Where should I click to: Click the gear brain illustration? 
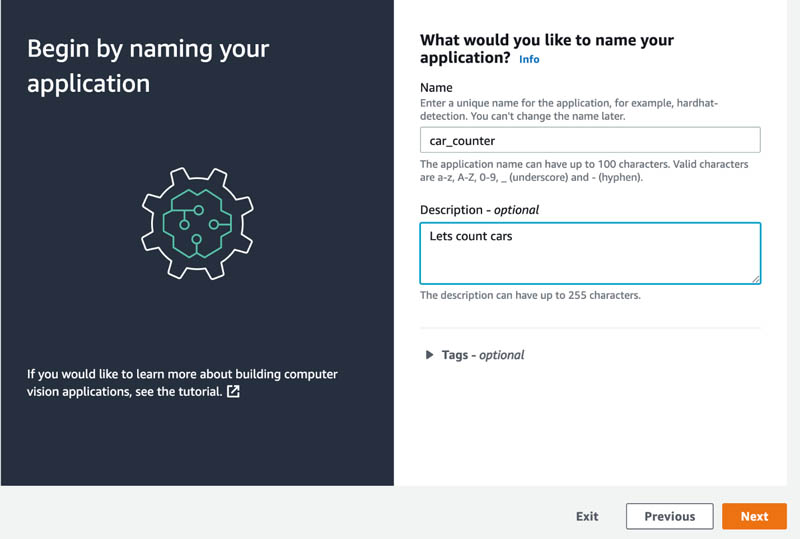[x=197, y=223]
